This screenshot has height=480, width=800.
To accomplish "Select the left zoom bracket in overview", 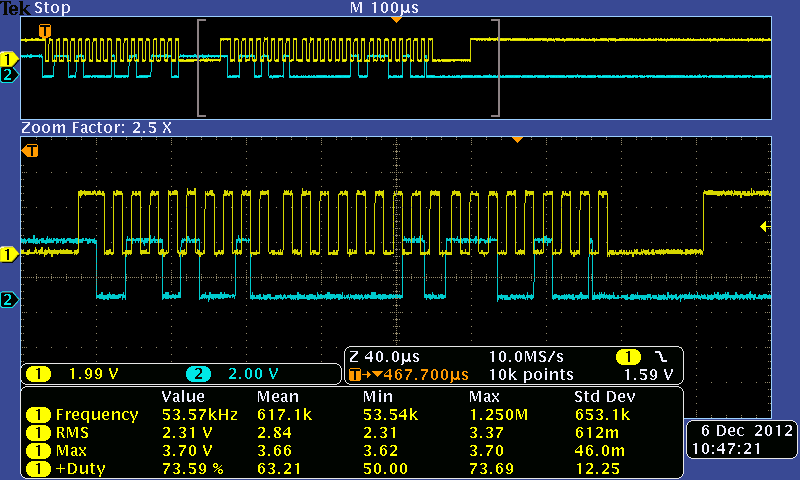I will 201,68.
